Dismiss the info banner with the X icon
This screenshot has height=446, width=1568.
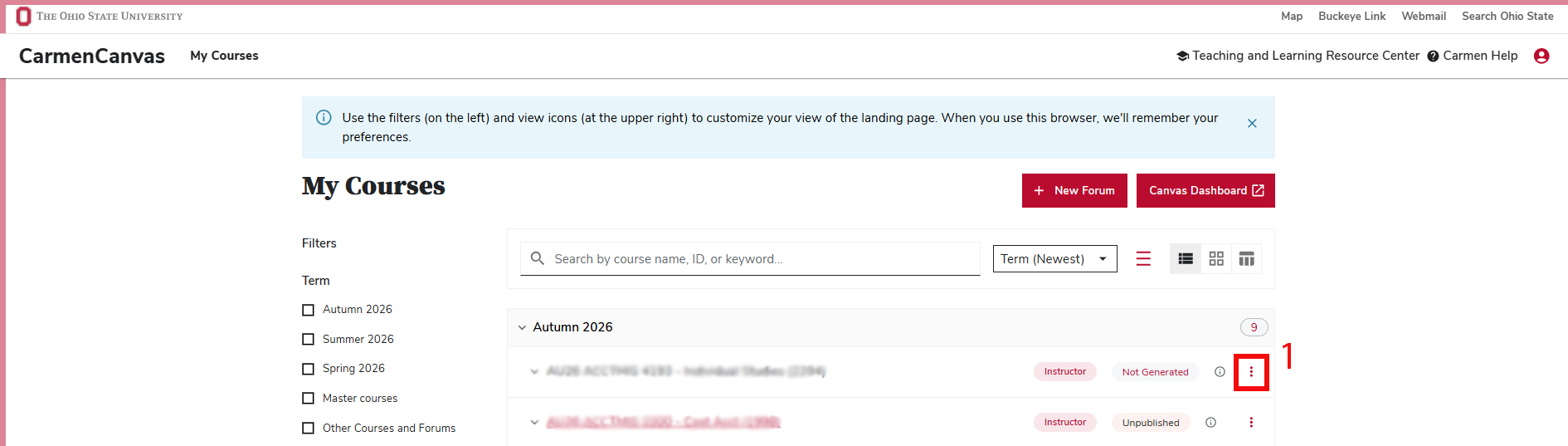coord(1252,123)
